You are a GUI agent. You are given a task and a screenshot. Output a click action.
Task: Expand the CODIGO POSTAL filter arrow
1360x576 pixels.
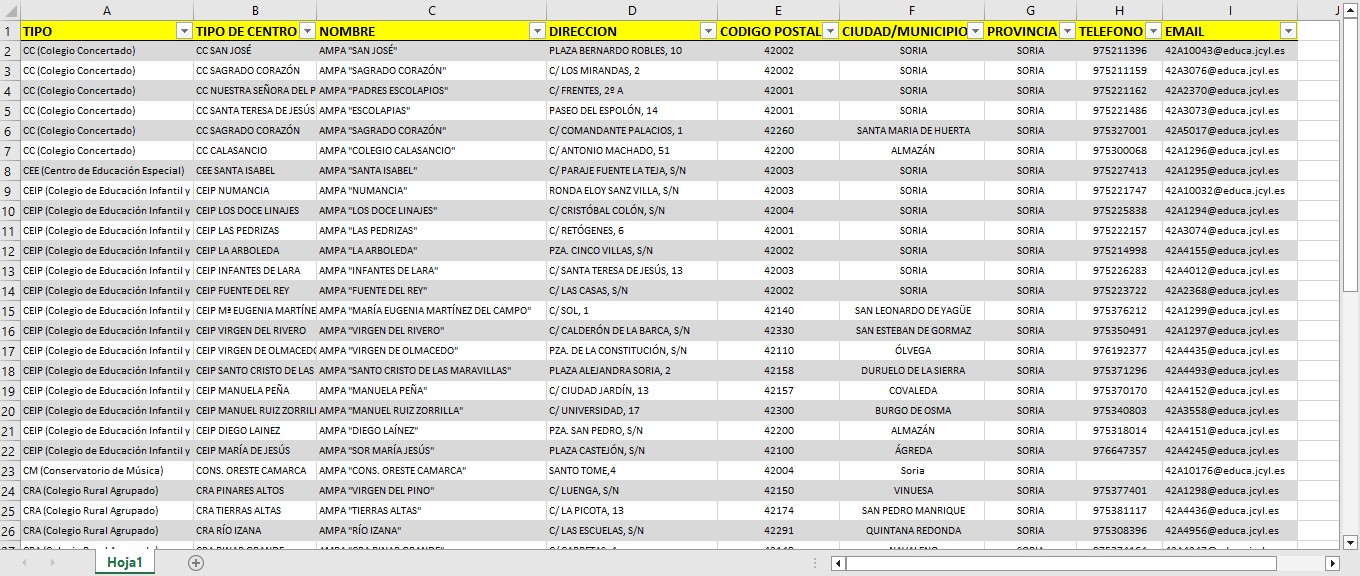(x=830, y=31)
